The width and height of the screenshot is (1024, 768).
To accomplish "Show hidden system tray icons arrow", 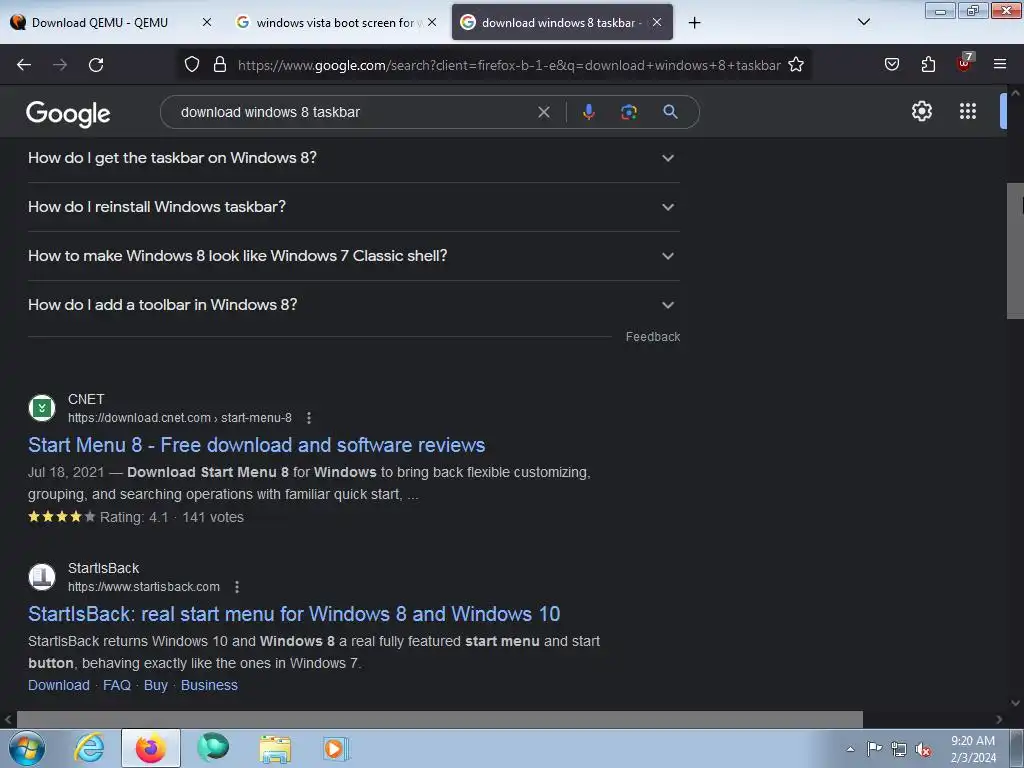I will point(850,749).
